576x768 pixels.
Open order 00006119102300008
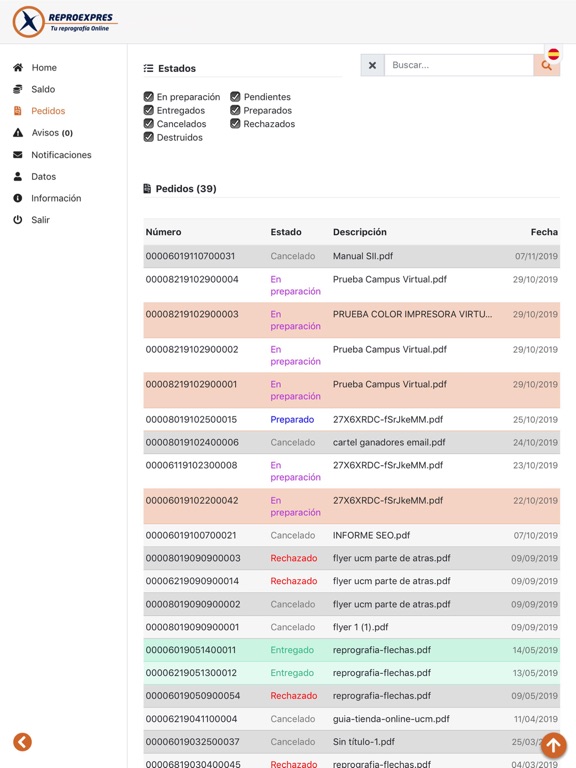(351, 471)
